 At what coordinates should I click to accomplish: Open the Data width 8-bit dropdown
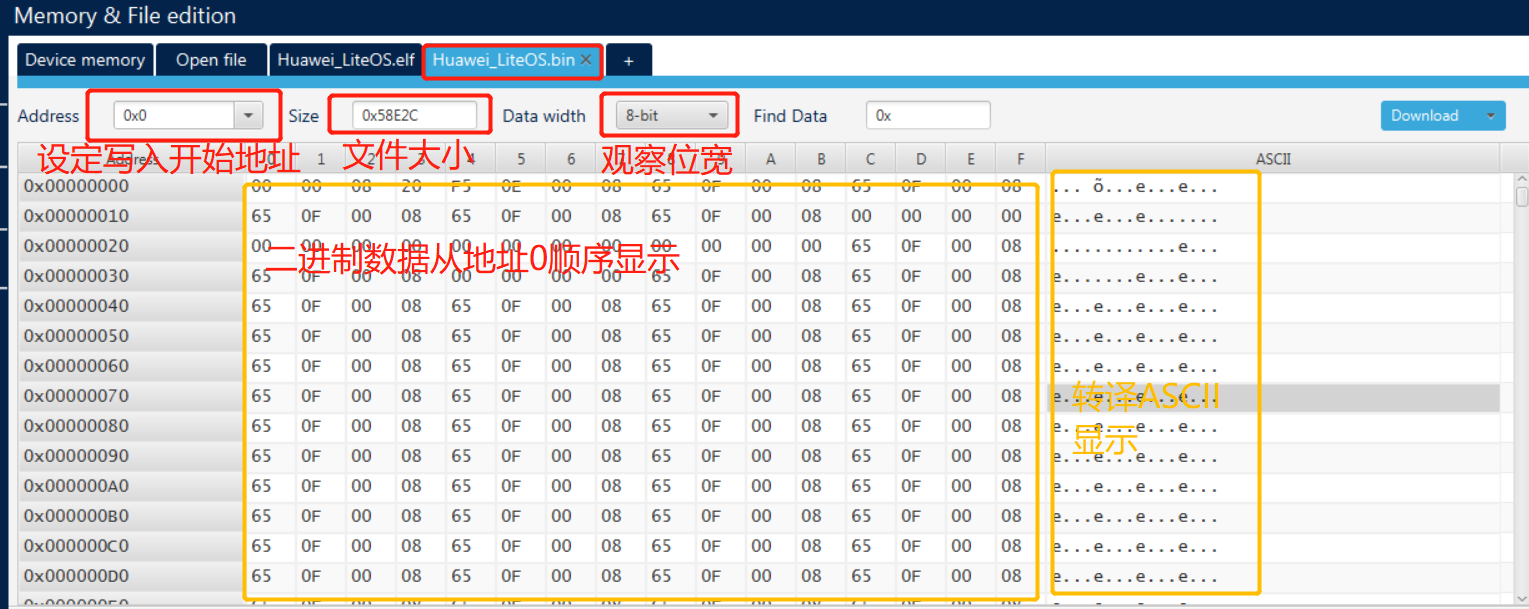pos(670,116)
